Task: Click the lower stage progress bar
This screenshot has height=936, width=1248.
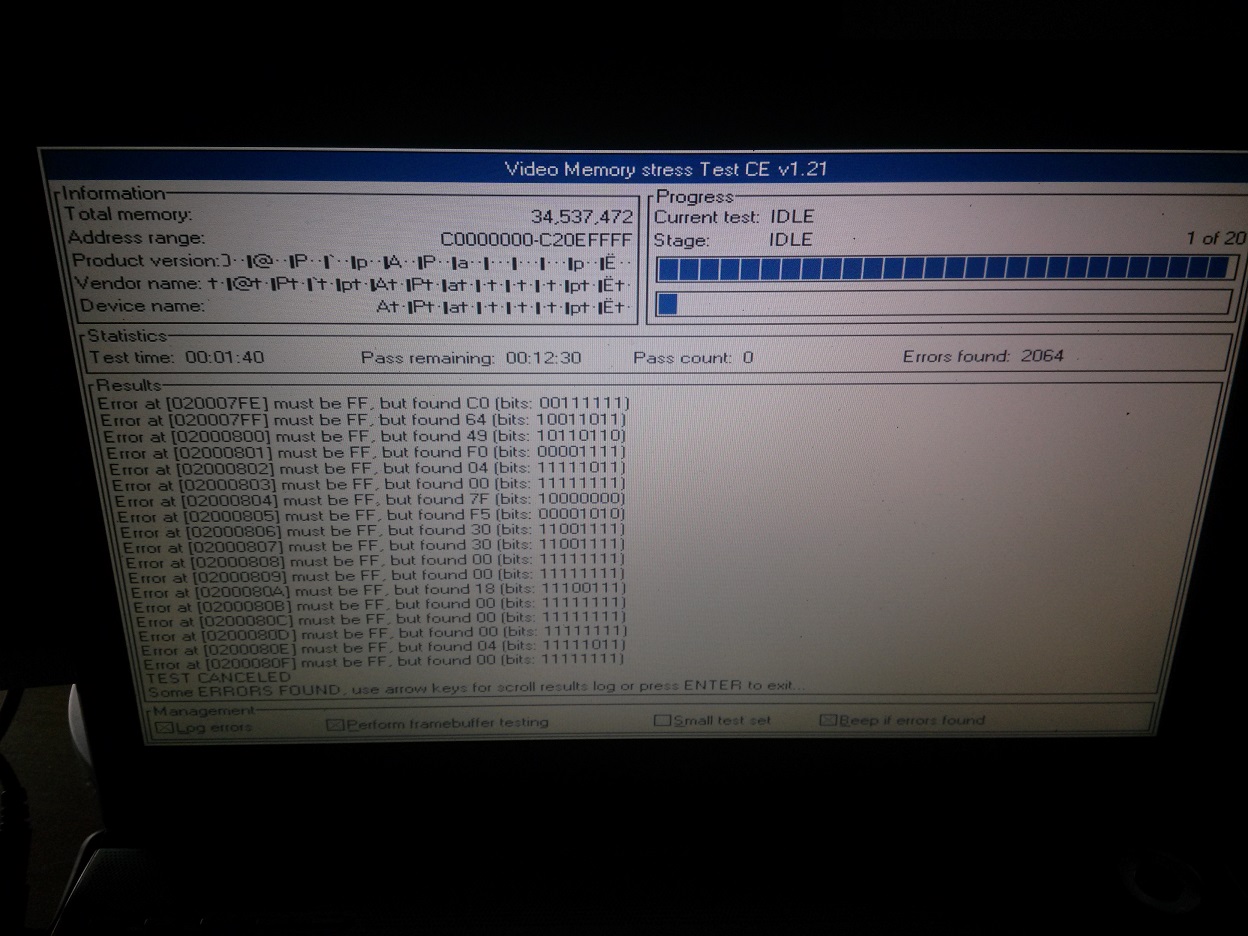Action: point(944,303)
